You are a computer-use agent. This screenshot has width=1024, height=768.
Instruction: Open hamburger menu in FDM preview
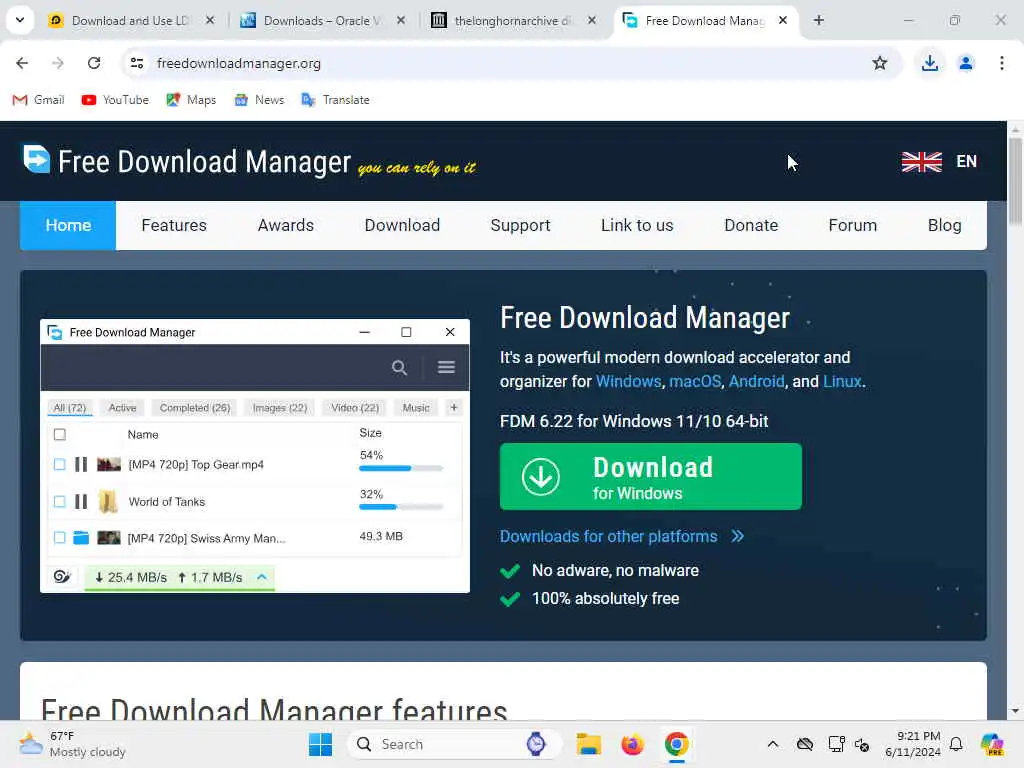[446, 367]
